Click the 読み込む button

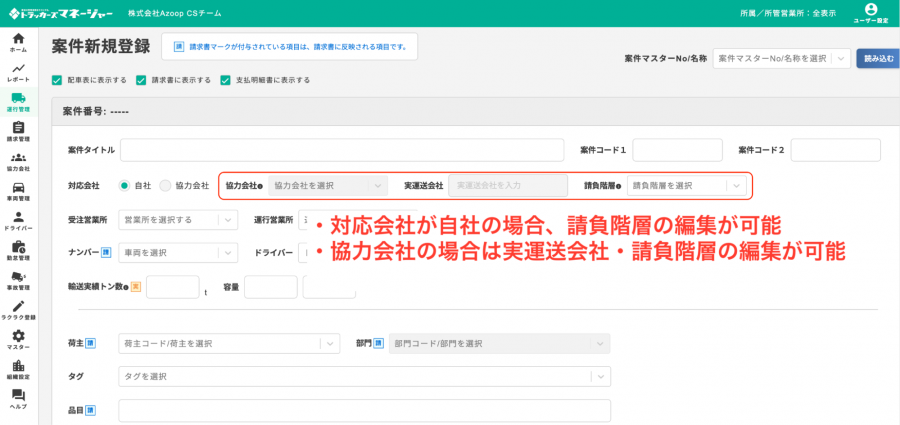[x=878, y=59]
